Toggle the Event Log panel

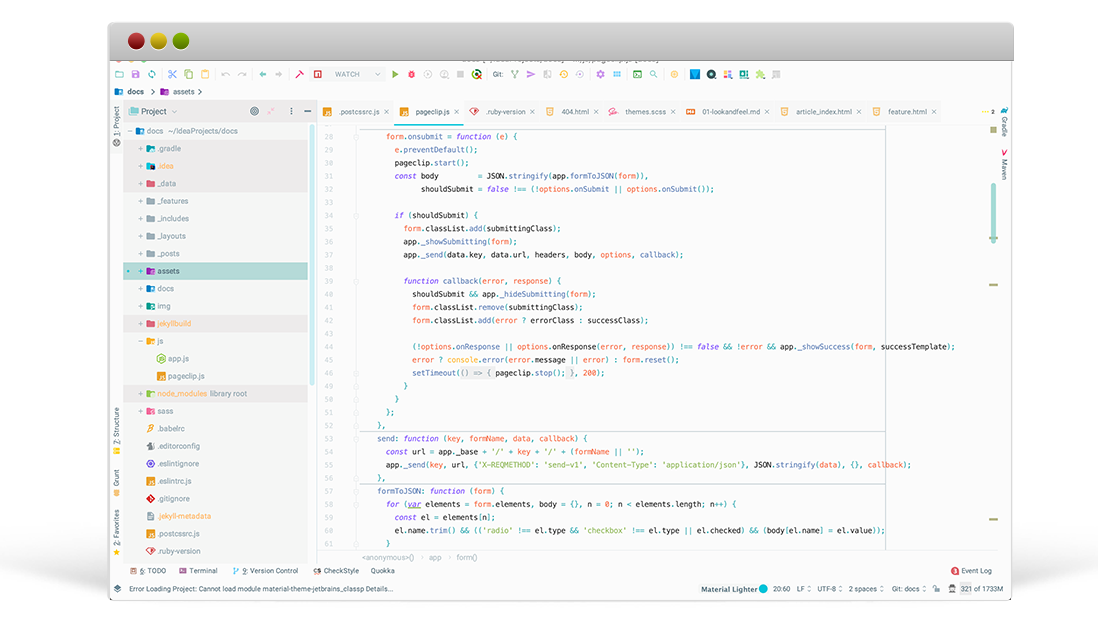(x=970, y=571)
